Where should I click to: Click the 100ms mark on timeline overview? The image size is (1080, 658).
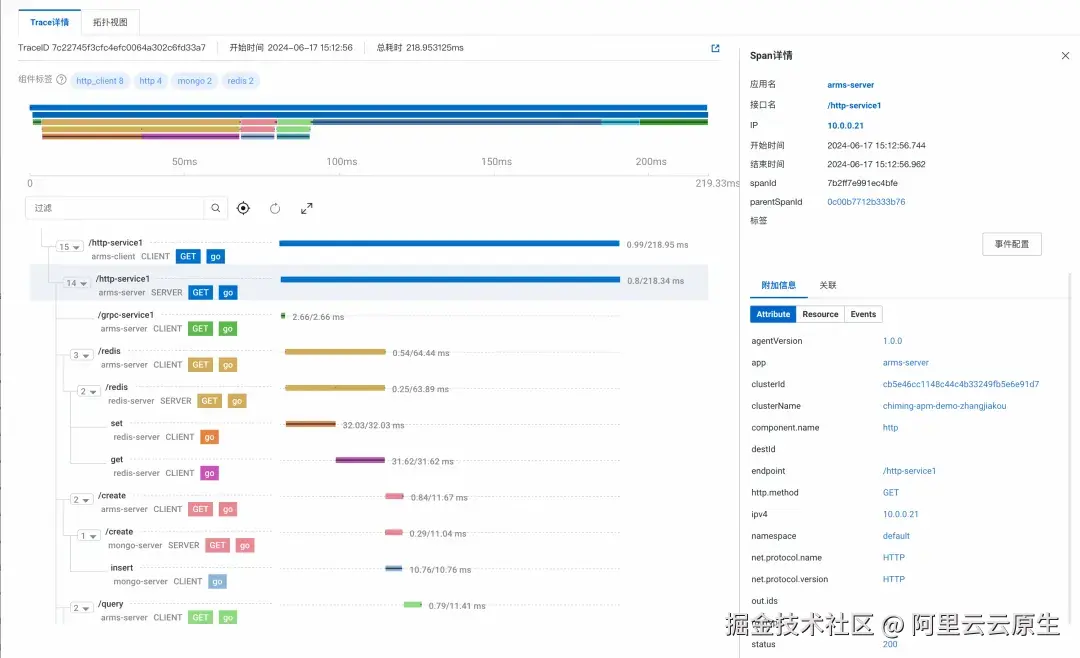point(342,161)
